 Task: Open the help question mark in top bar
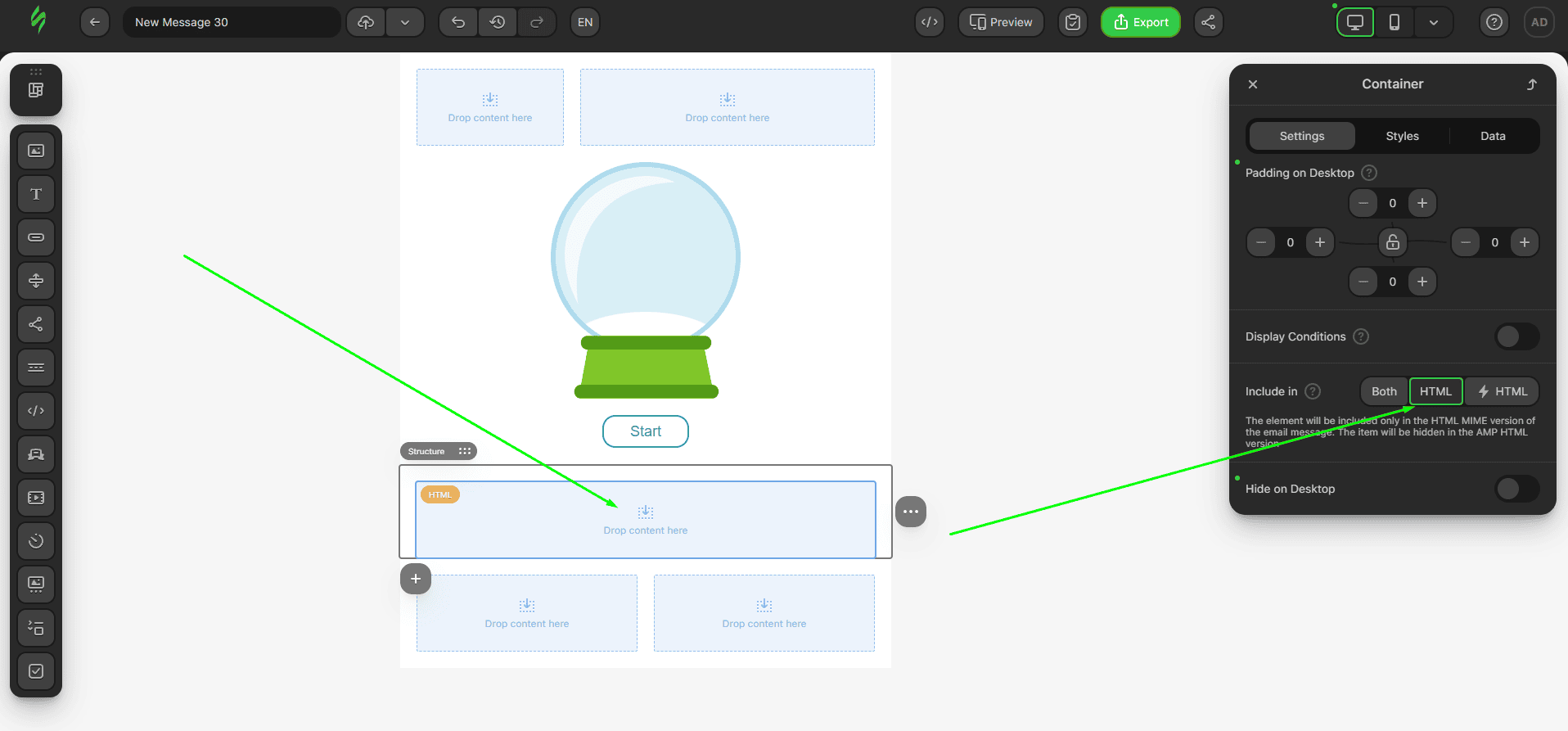(x=1494, y=22)
